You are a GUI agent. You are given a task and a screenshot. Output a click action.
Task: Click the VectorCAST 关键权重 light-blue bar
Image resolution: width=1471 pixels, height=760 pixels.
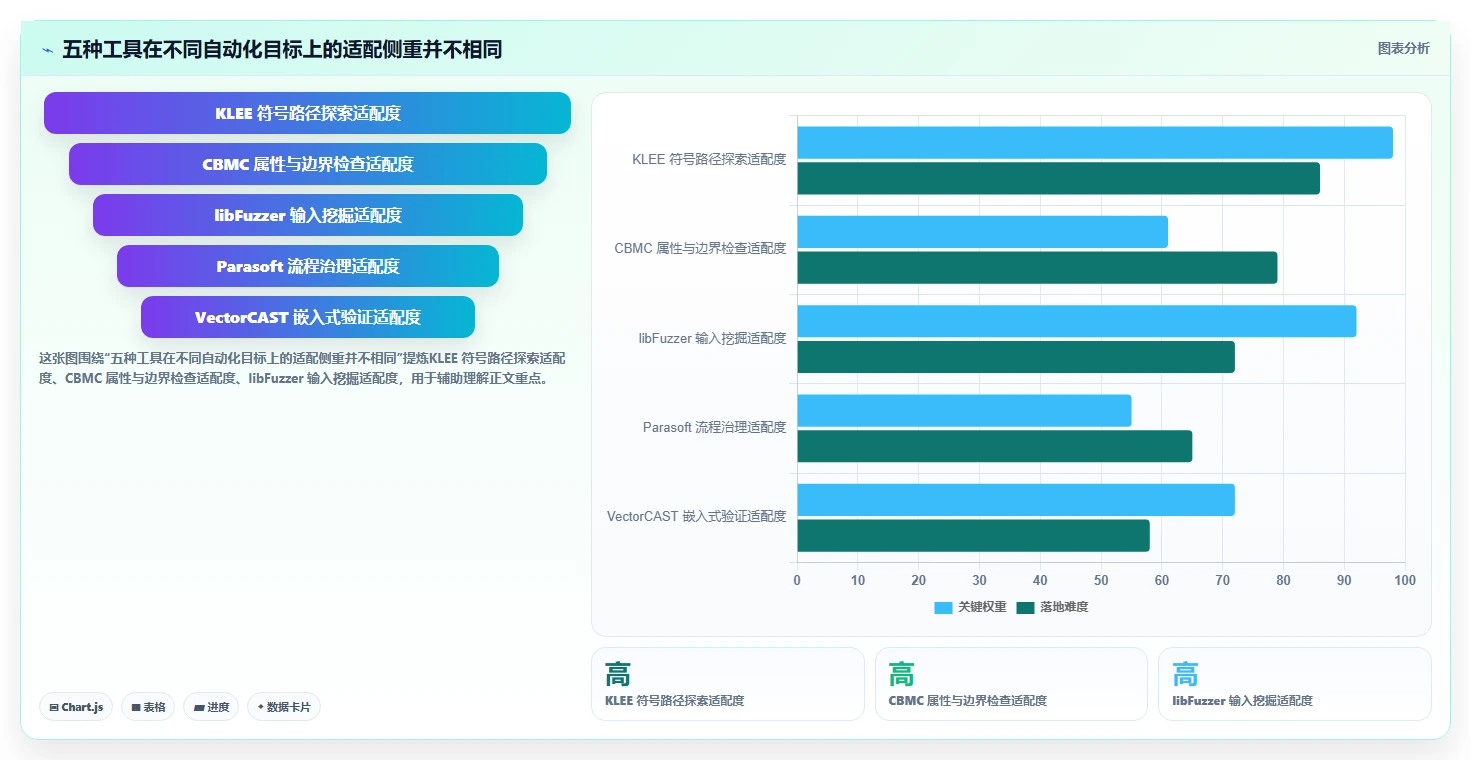[1016, 500]
